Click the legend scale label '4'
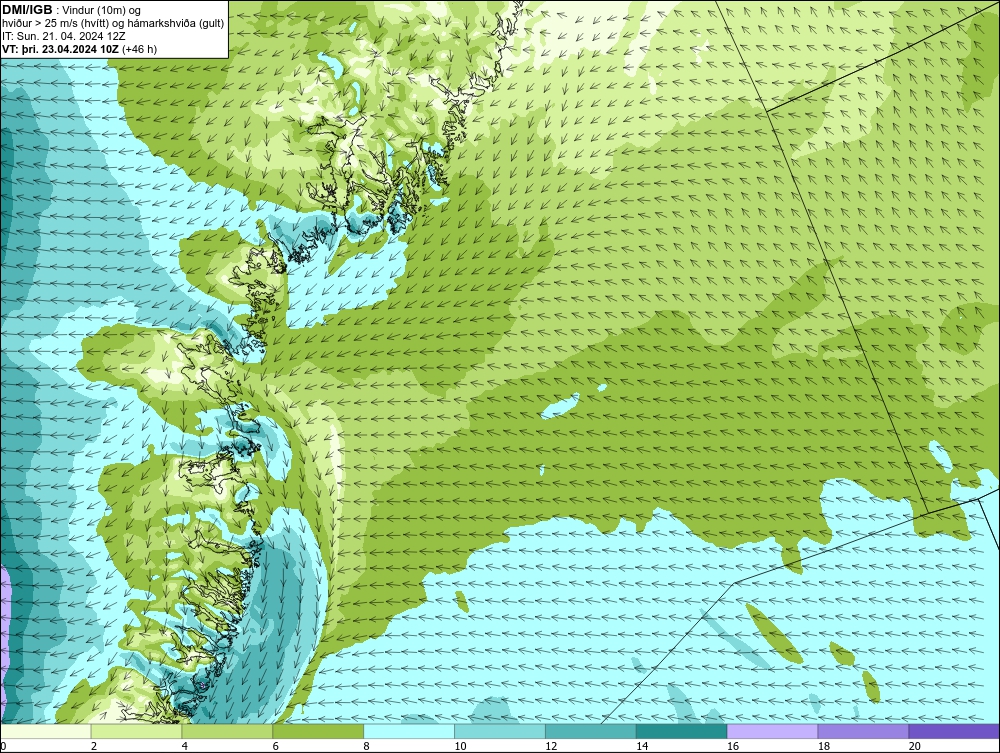 (x=184, y=746)
